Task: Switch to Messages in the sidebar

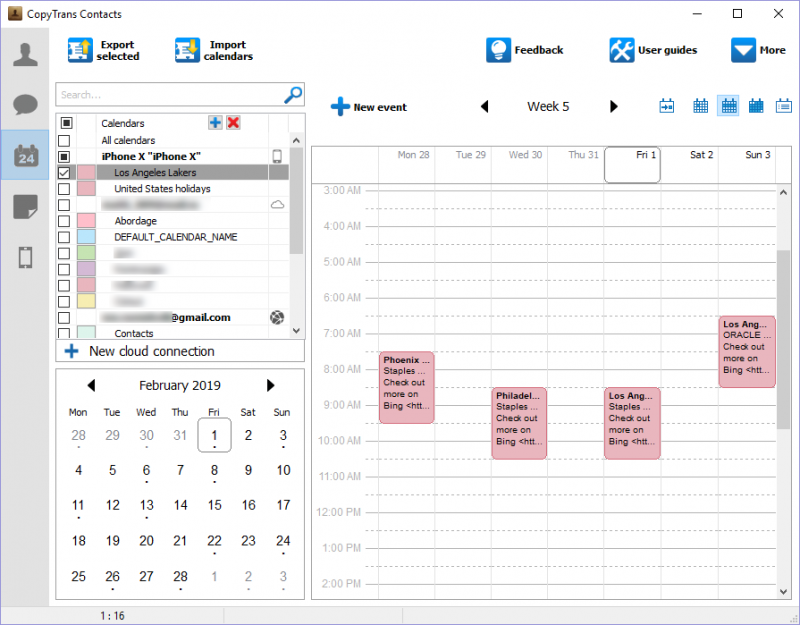Action: pyautogui.click(x=25, y=105)
